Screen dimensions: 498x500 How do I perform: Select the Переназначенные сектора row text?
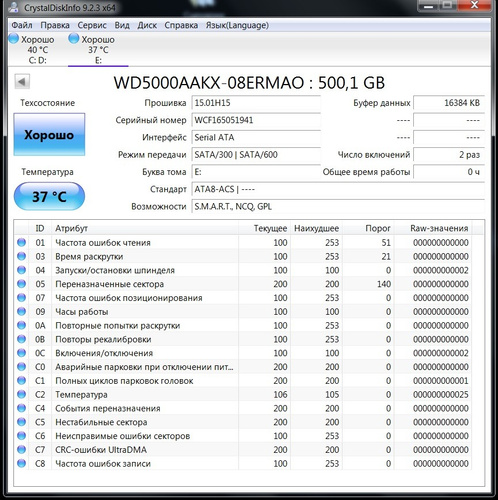click(x=109, y=284)
